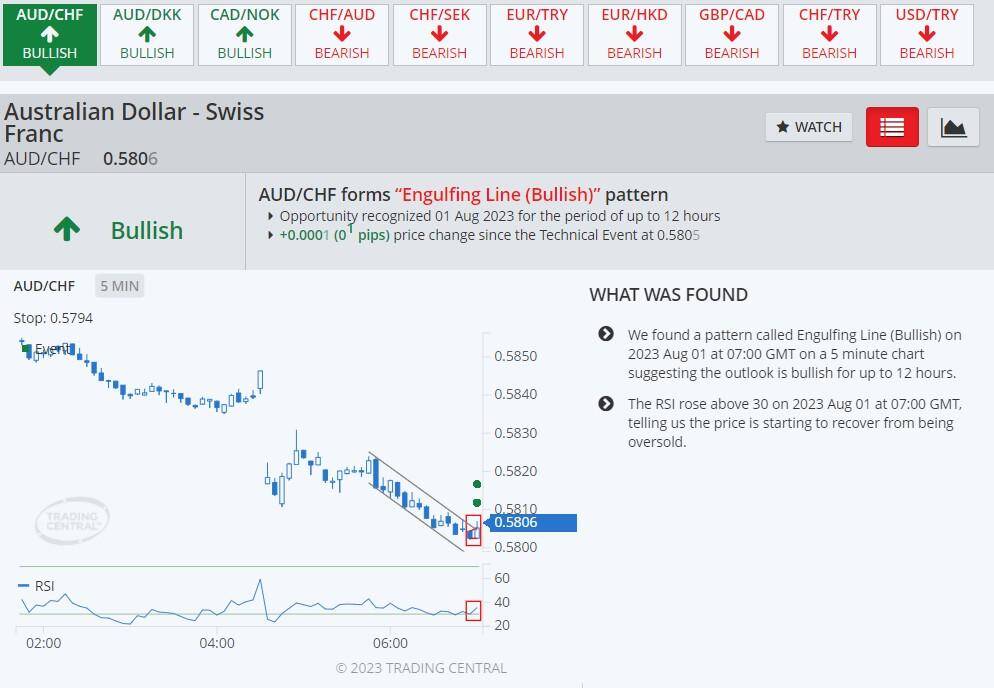This screenshot has width=994, height=688.
Task: Select the CHF/SEK bearish tab
Action: click(x=440, y=34)
